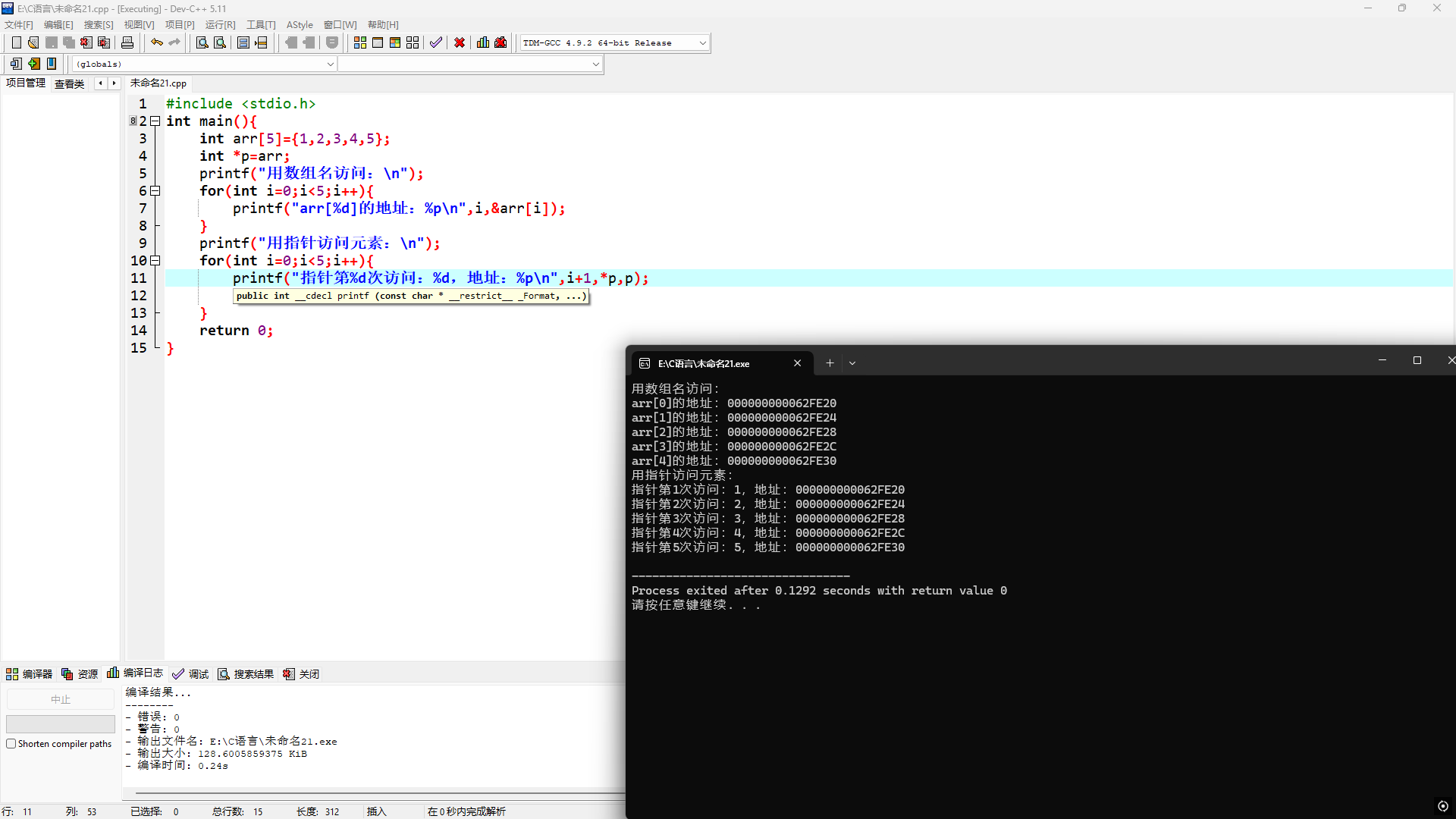
Task: Open the 运行[R] menu
Action: click(x=220, y=25)
